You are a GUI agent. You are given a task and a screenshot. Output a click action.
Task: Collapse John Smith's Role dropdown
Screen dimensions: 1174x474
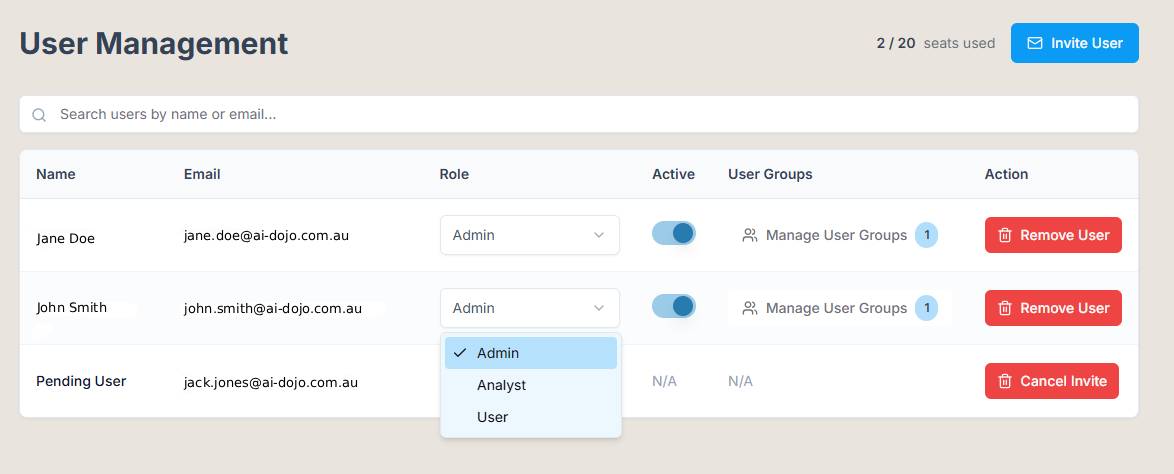tap(529, 308)
